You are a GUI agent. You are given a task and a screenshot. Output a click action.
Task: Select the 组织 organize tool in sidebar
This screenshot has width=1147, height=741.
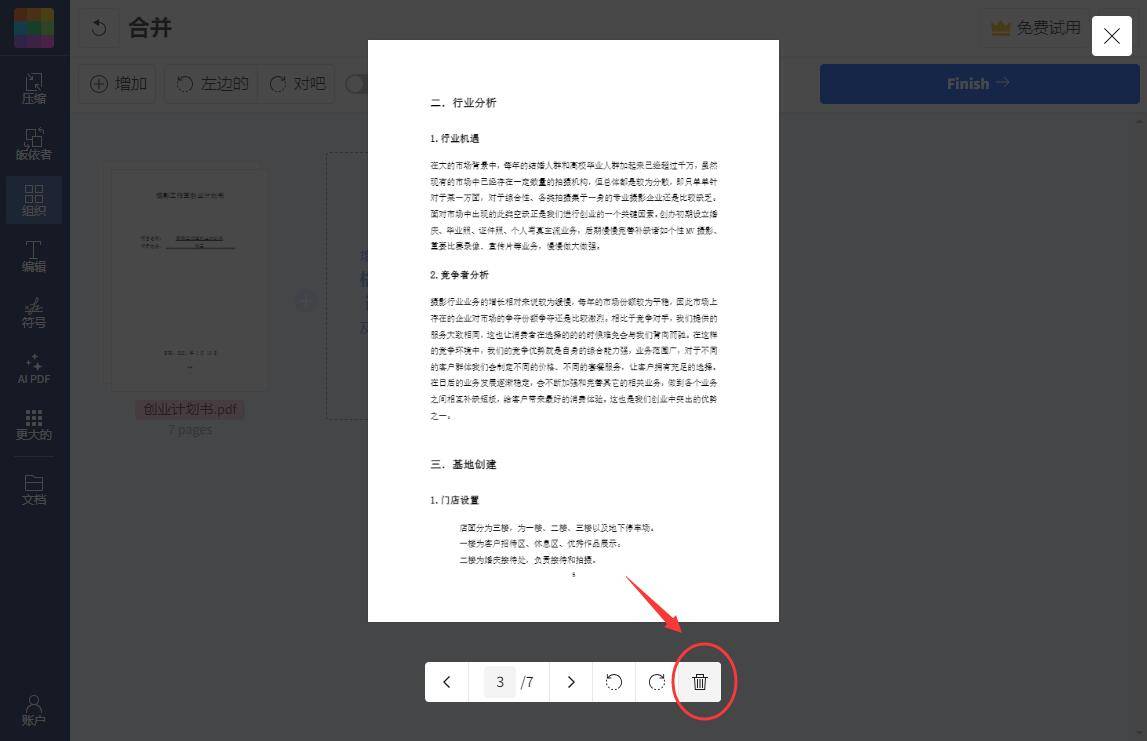pos(34,200)
